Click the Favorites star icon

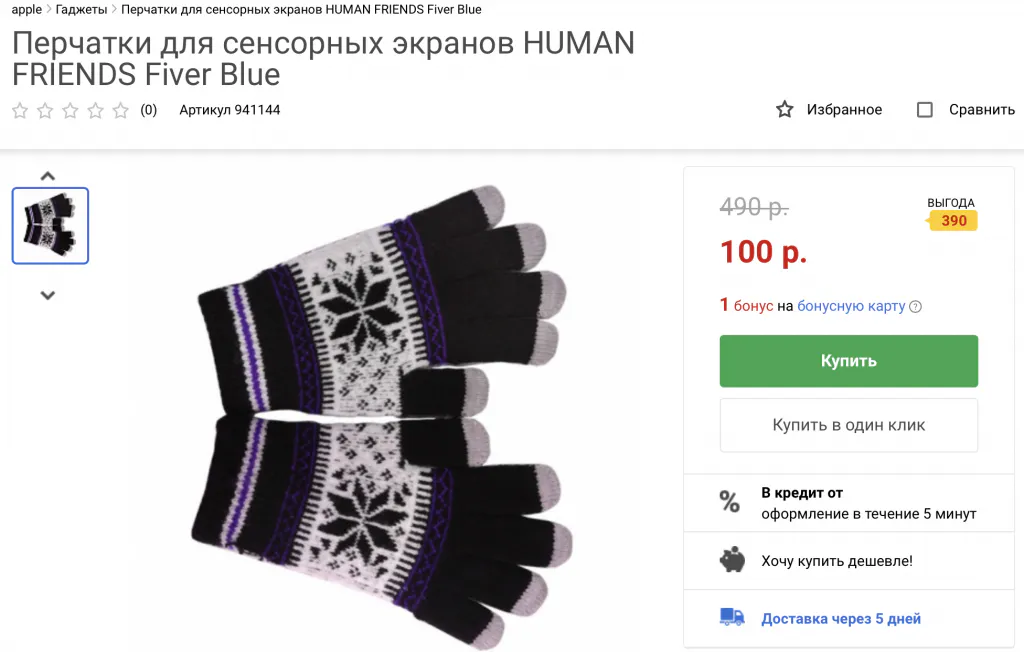click(x=785, y=109)
